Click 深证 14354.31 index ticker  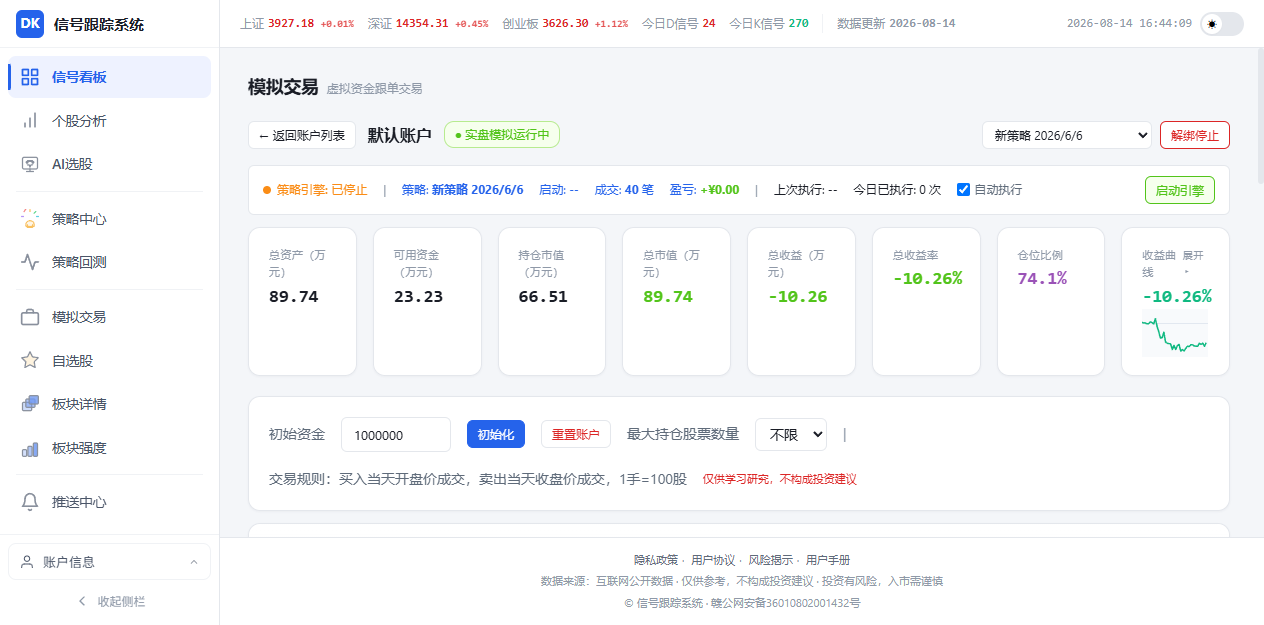428,23
